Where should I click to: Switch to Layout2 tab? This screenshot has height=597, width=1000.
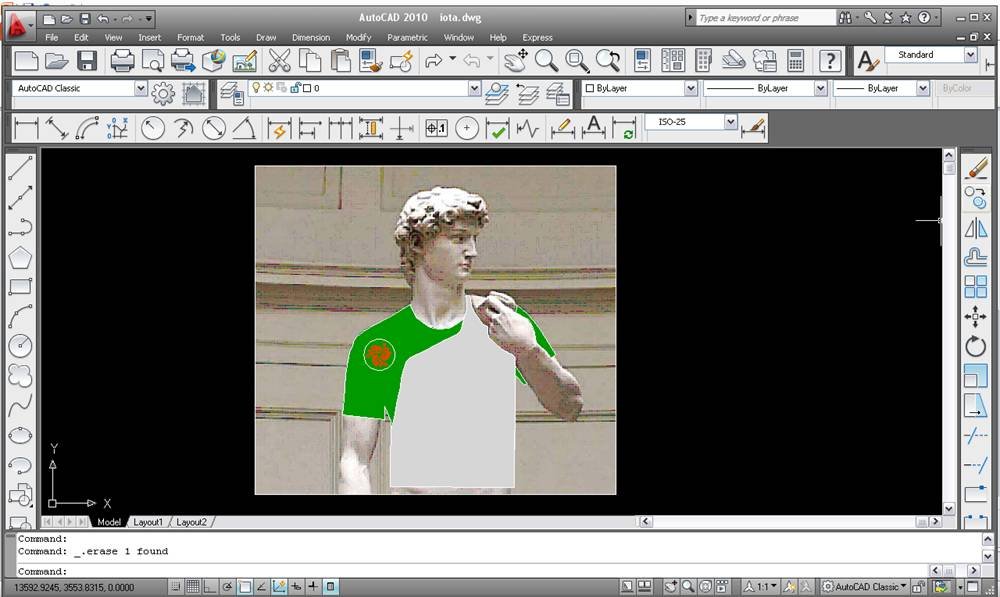191,522
